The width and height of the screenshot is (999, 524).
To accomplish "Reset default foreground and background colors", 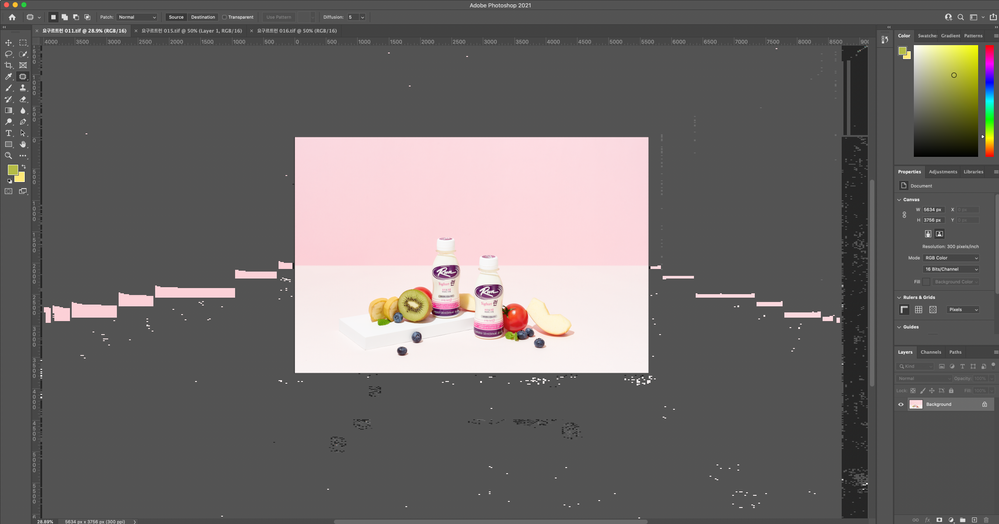I will [x=9, y=181].
